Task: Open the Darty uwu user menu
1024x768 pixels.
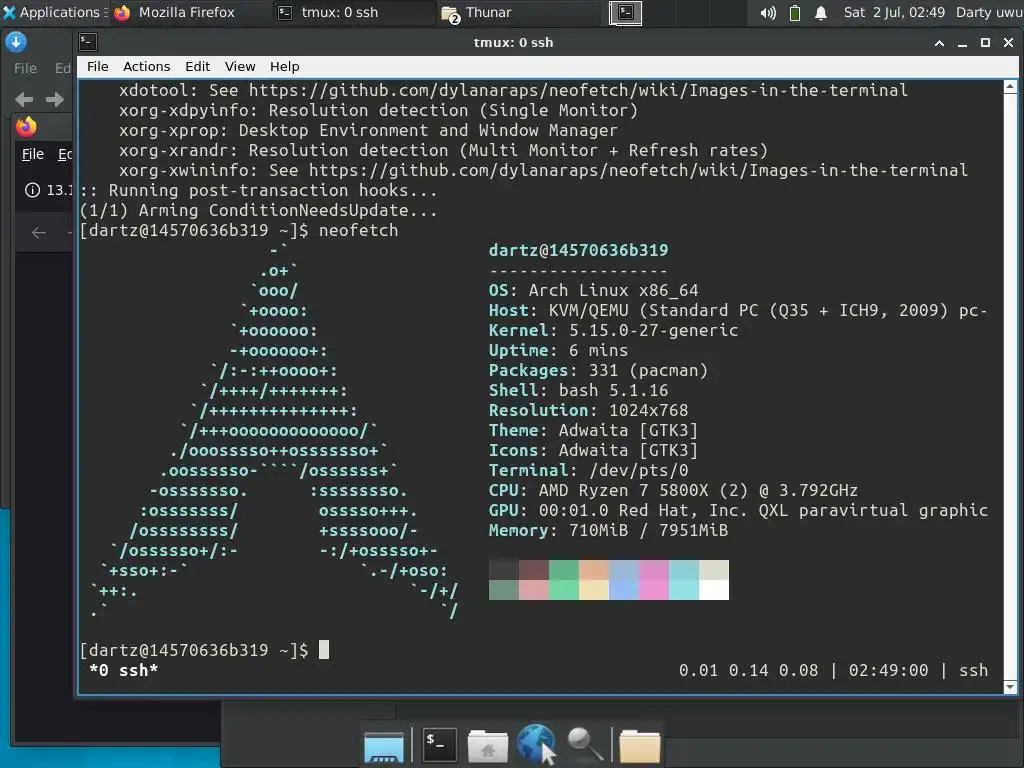Action: (988, 12)
